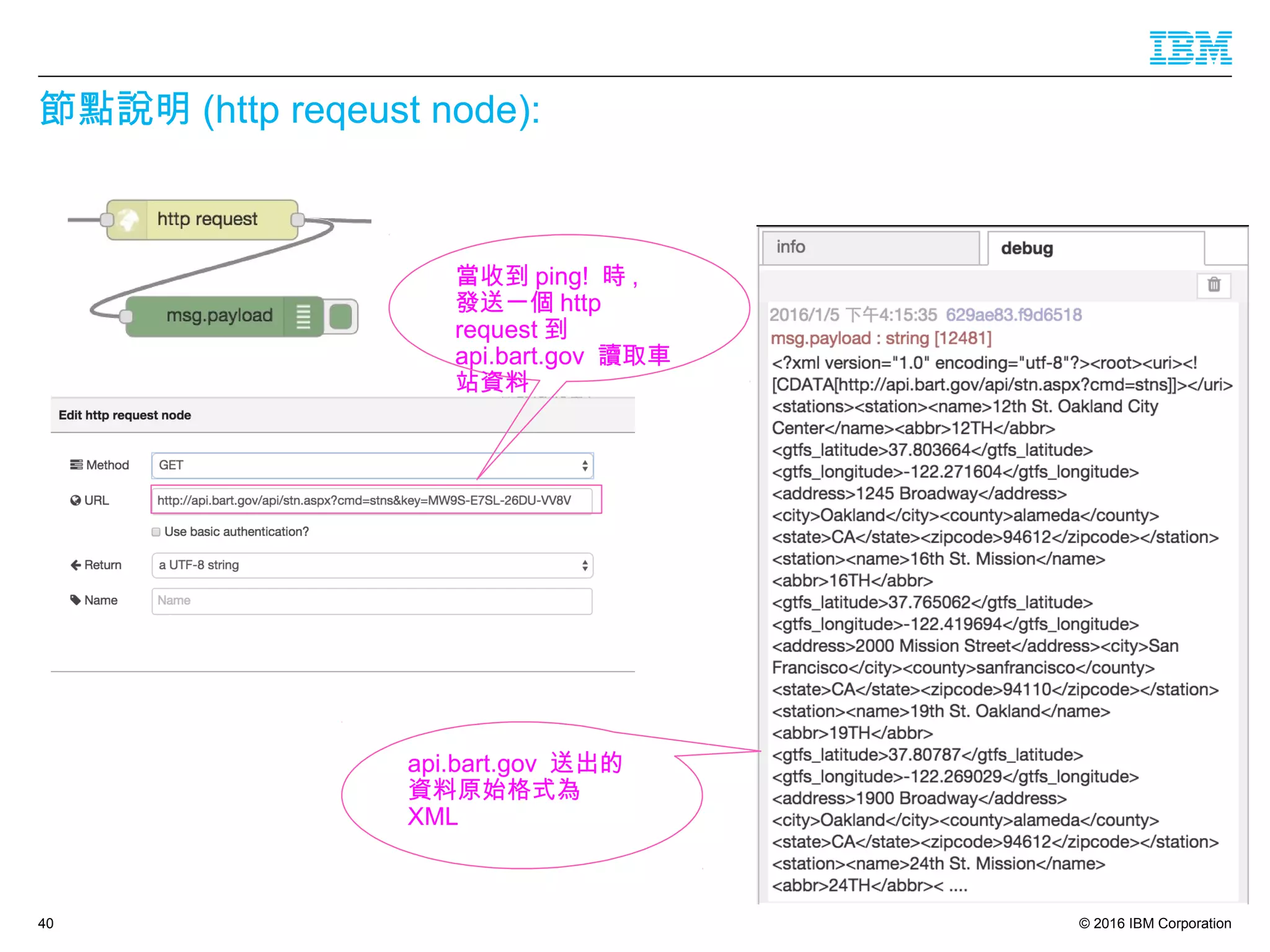Viewport: 1270px width, 952px height.
Task: Select the msg.payload debug node
Action: (x=224, y=317)
